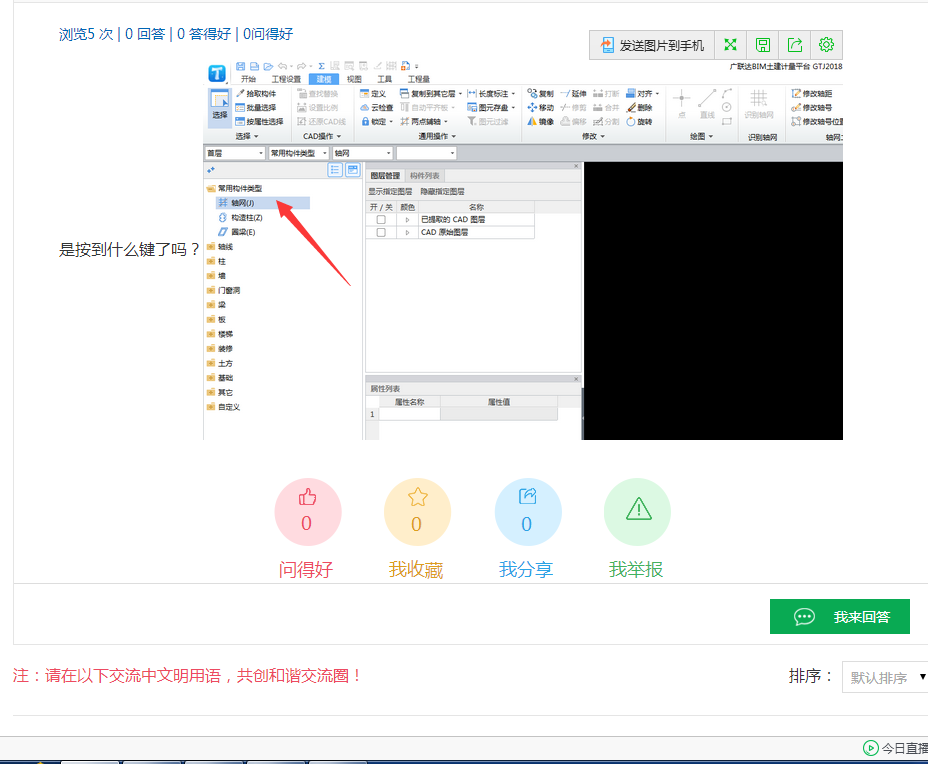Image resolution: width=928 pixels, height=764 pixels.
Task: Click the 修改轴距 tool
Action: (812, 94)
